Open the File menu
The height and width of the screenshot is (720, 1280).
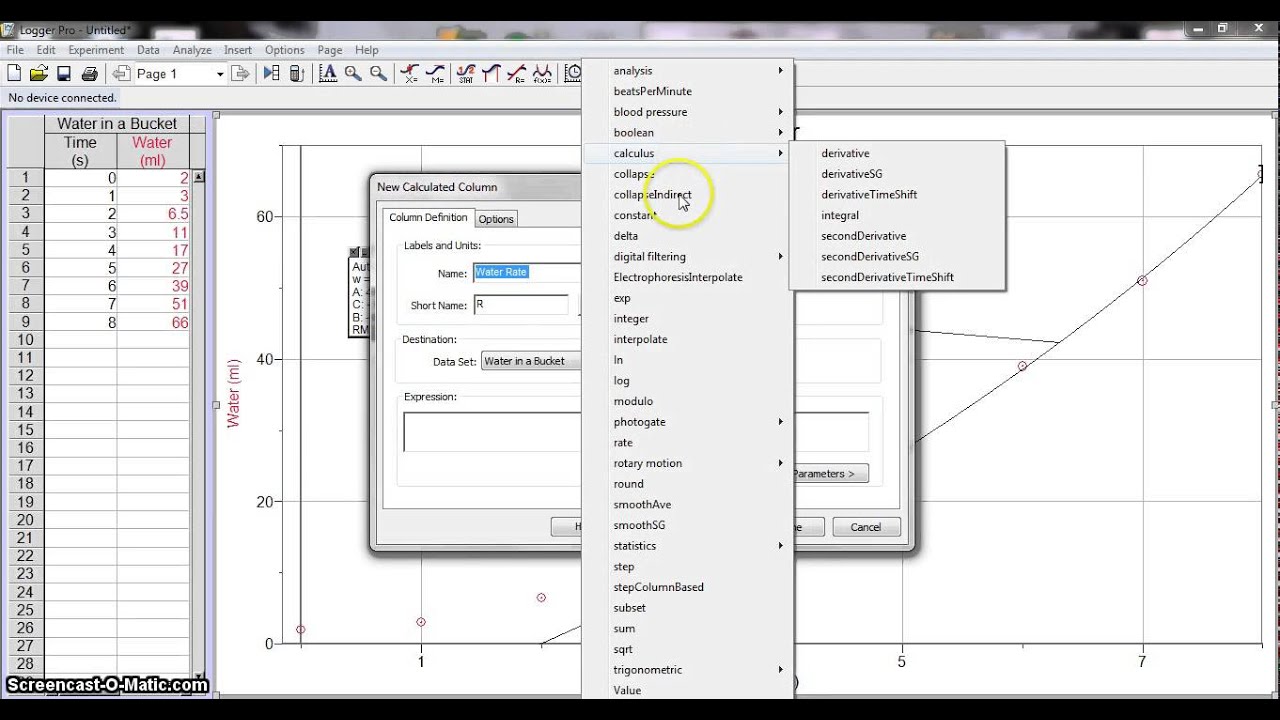[x=14, y=50]
